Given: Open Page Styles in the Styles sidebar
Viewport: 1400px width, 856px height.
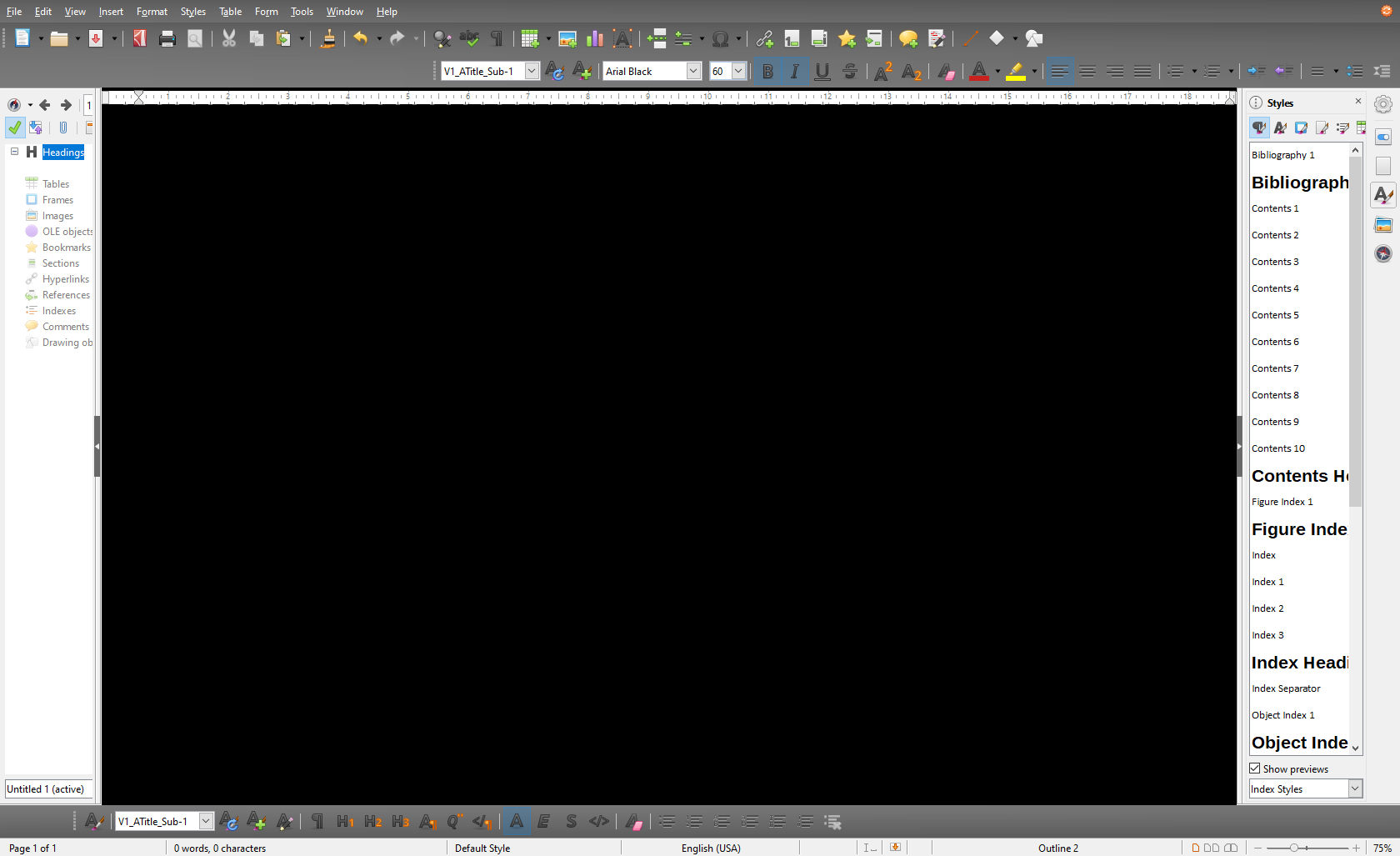Looking at the screenshot, I should coord(1322,128).
